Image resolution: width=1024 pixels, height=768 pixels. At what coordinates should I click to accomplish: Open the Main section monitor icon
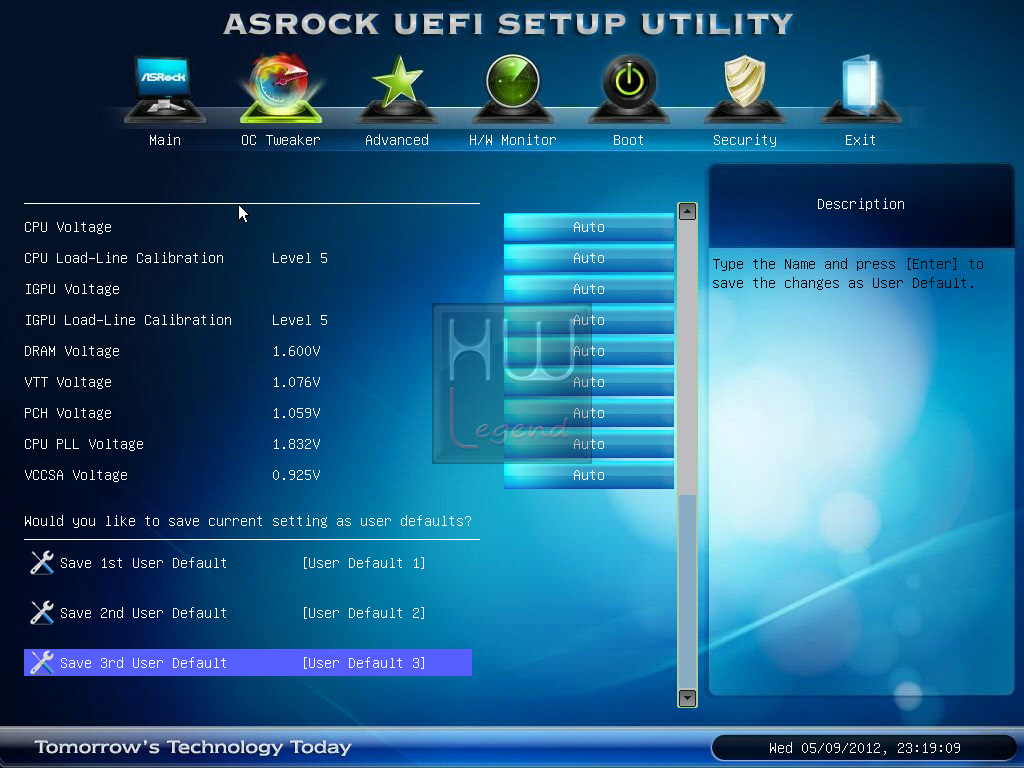click(165, 89)
